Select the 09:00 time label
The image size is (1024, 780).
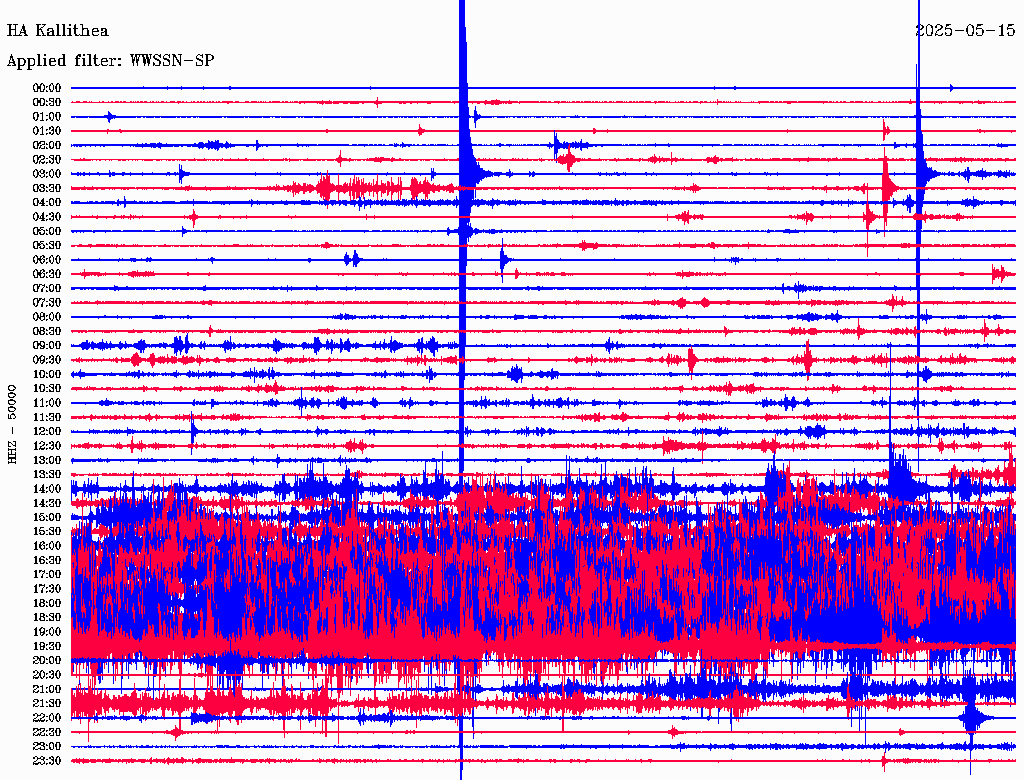click(x=47, y=346)
